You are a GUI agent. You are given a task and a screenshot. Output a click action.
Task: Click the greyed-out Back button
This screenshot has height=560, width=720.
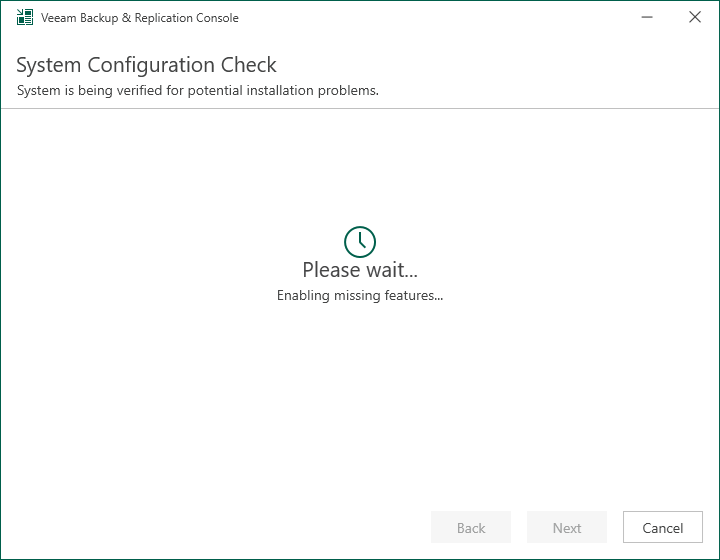471,527
